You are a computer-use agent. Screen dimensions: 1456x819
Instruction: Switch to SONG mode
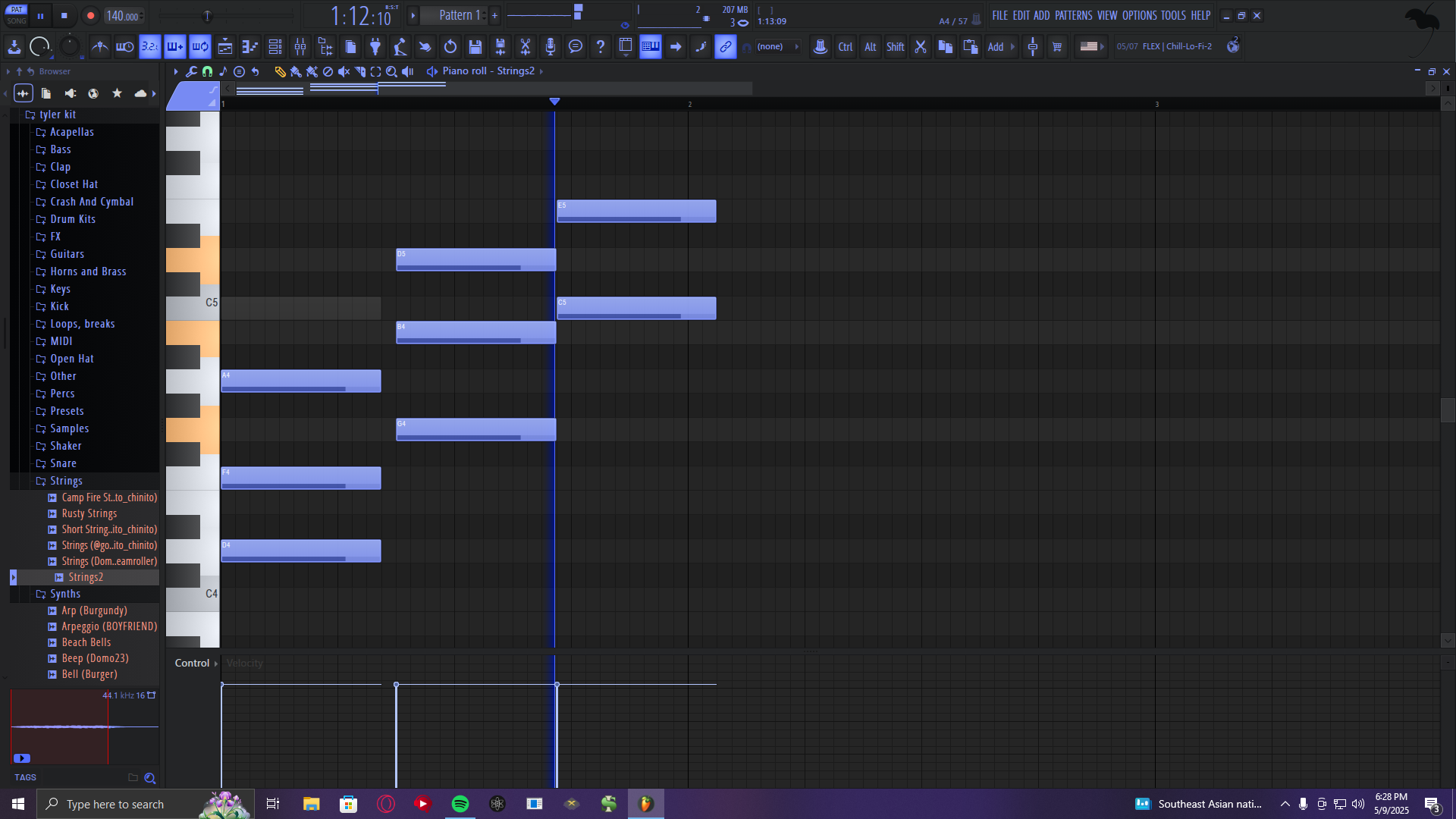[17, 20]
